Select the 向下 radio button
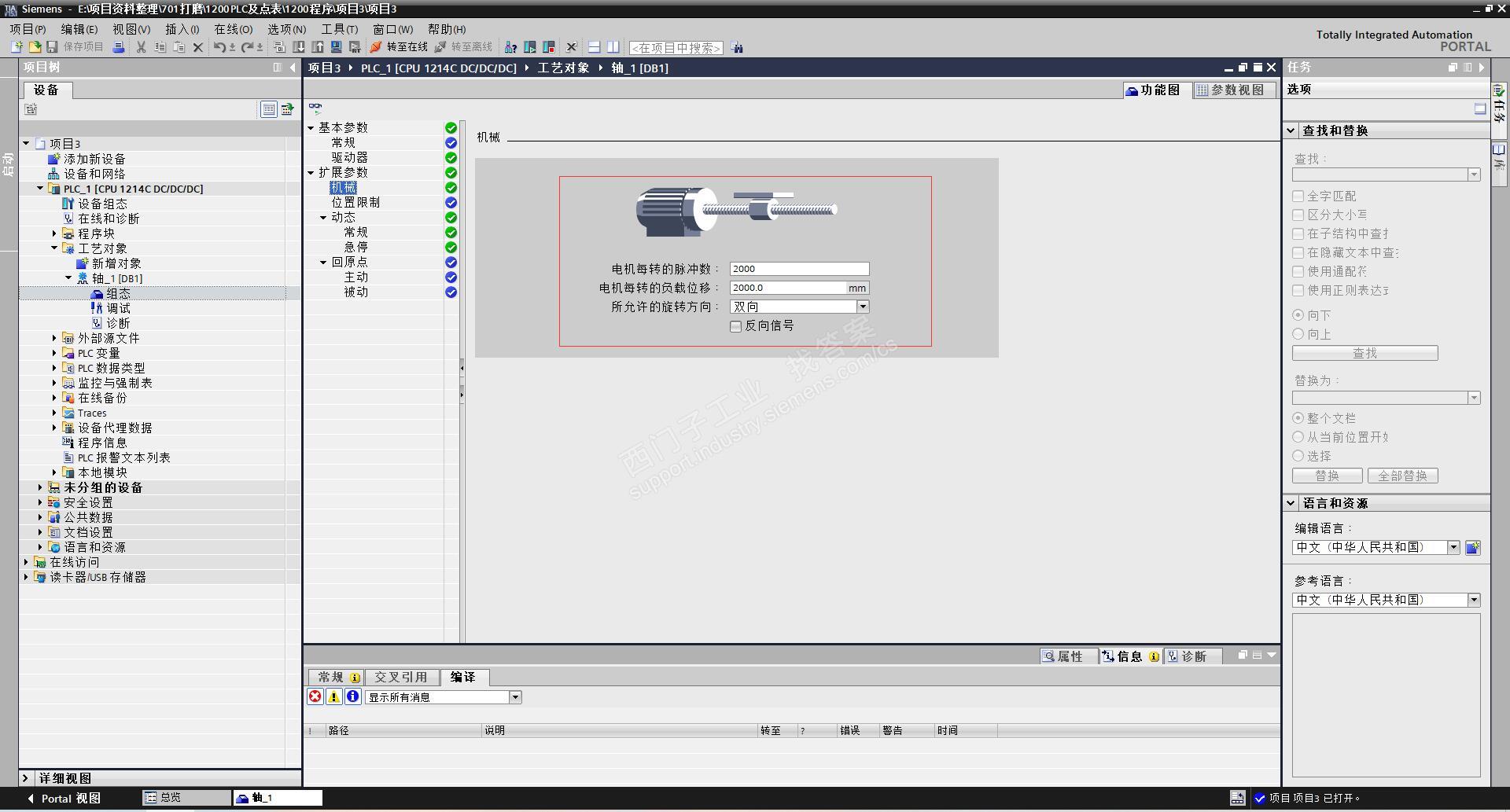Image resolution: width=1510 pixels, height=812 pixels. [x=1298, y=314]
